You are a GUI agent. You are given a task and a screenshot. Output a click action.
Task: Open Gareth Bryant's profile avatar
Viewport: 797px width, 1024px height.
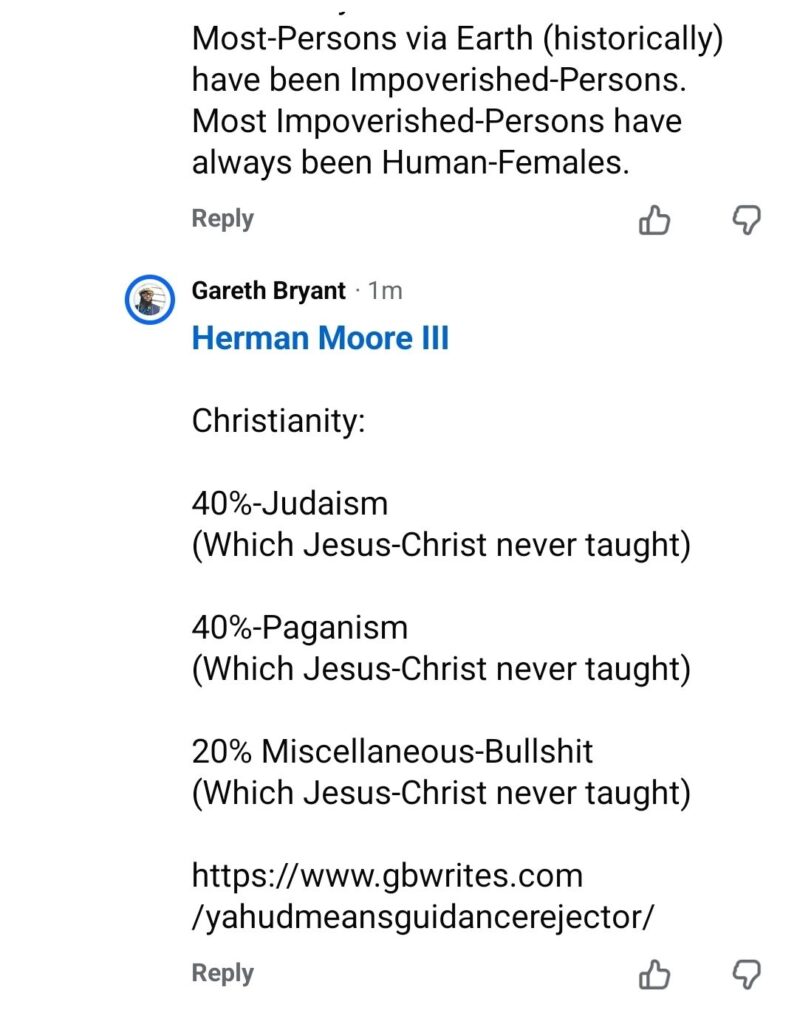click(x=149, y=298)
